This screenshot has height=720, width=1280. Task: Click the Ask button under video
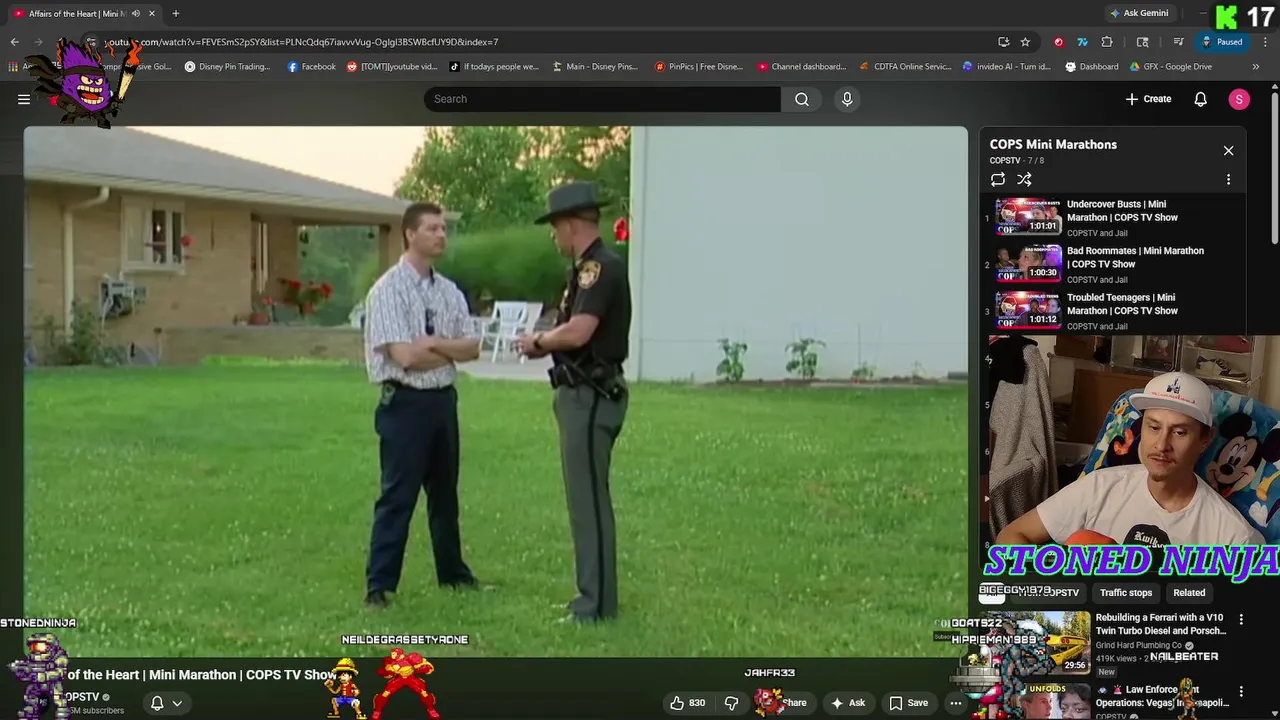848,703
